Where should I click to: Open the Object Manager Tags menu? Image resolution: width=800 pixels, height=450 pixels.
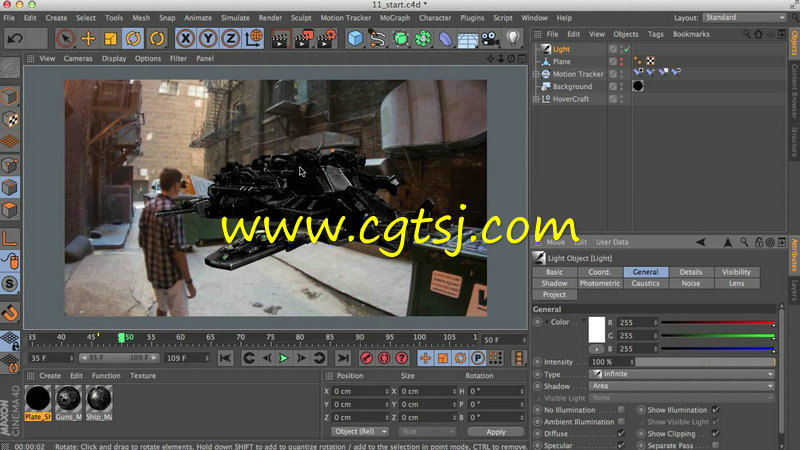click(656, 34)
